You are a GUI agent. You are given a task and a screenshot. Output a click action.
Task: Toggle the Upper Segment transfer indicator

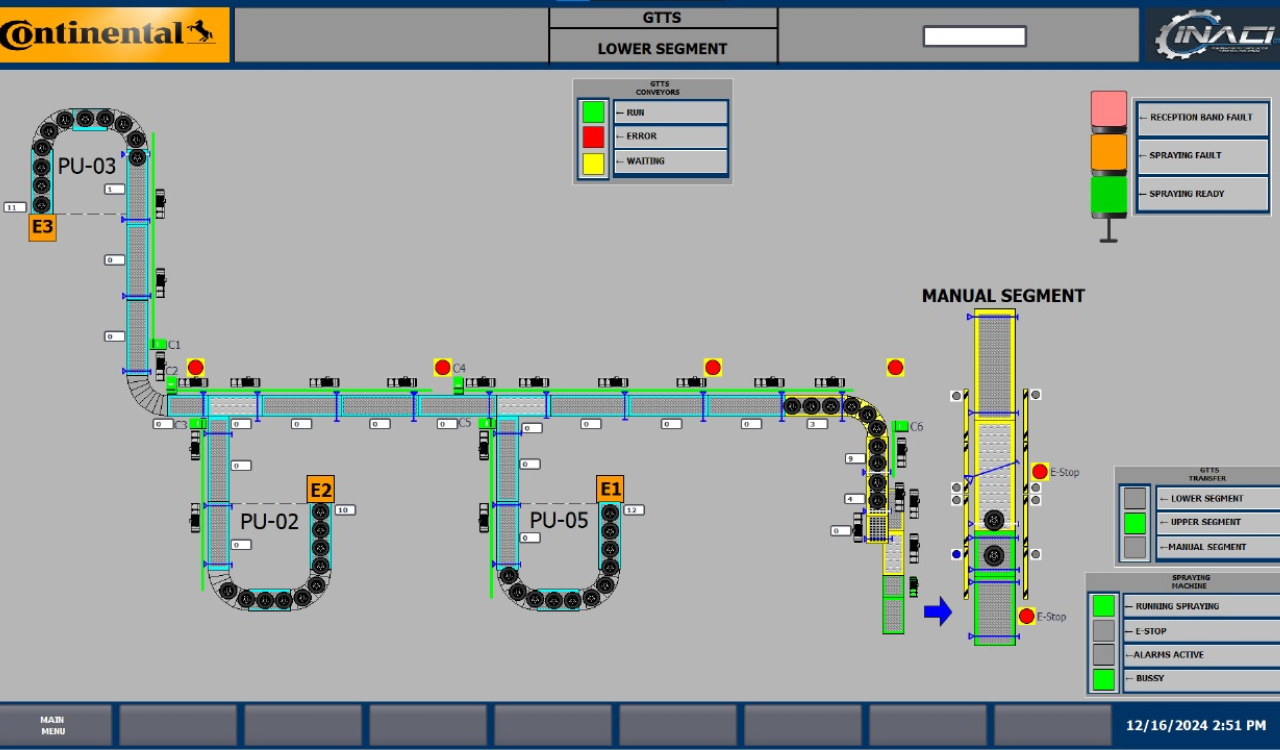tap(1134, 522)
